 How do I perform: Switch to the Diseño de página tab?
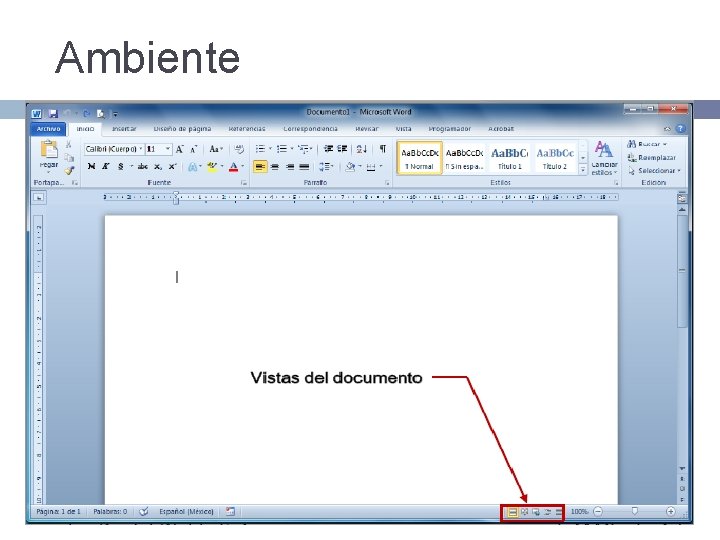click(x=182, y=129)
